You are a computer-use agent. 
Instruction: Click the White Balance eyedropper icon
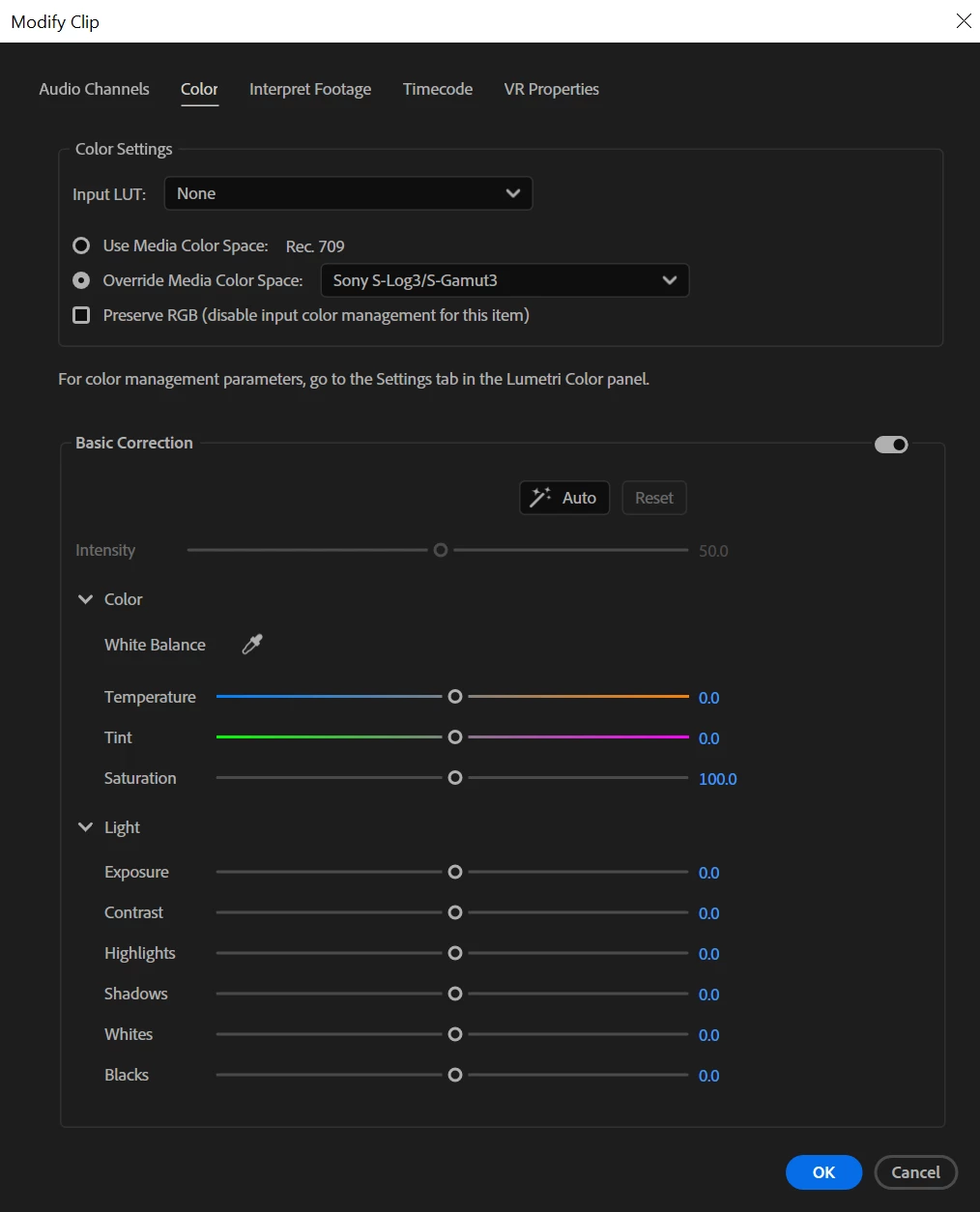coord(252,645)
